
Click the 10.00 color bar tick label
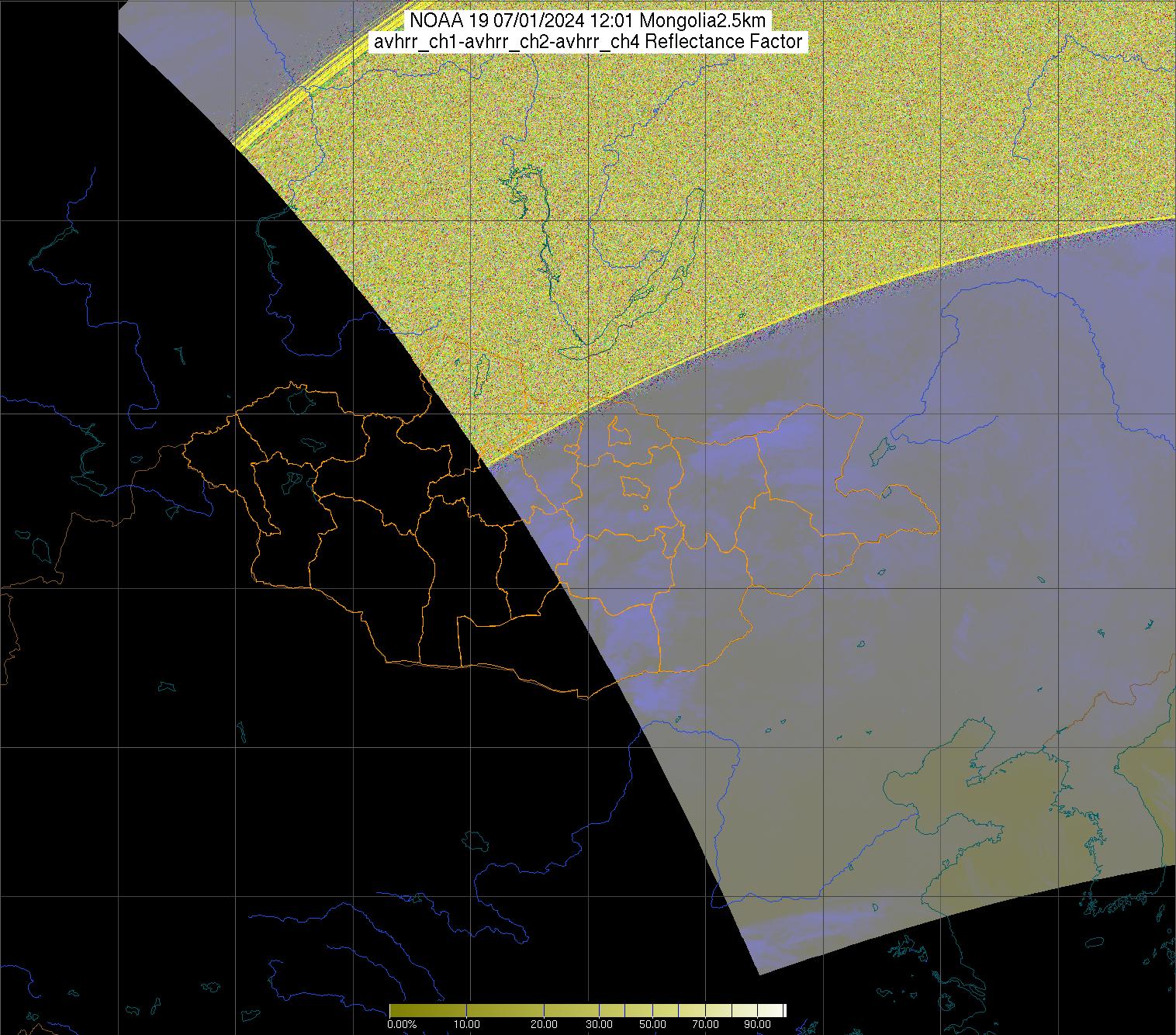tap(465, 1025)
